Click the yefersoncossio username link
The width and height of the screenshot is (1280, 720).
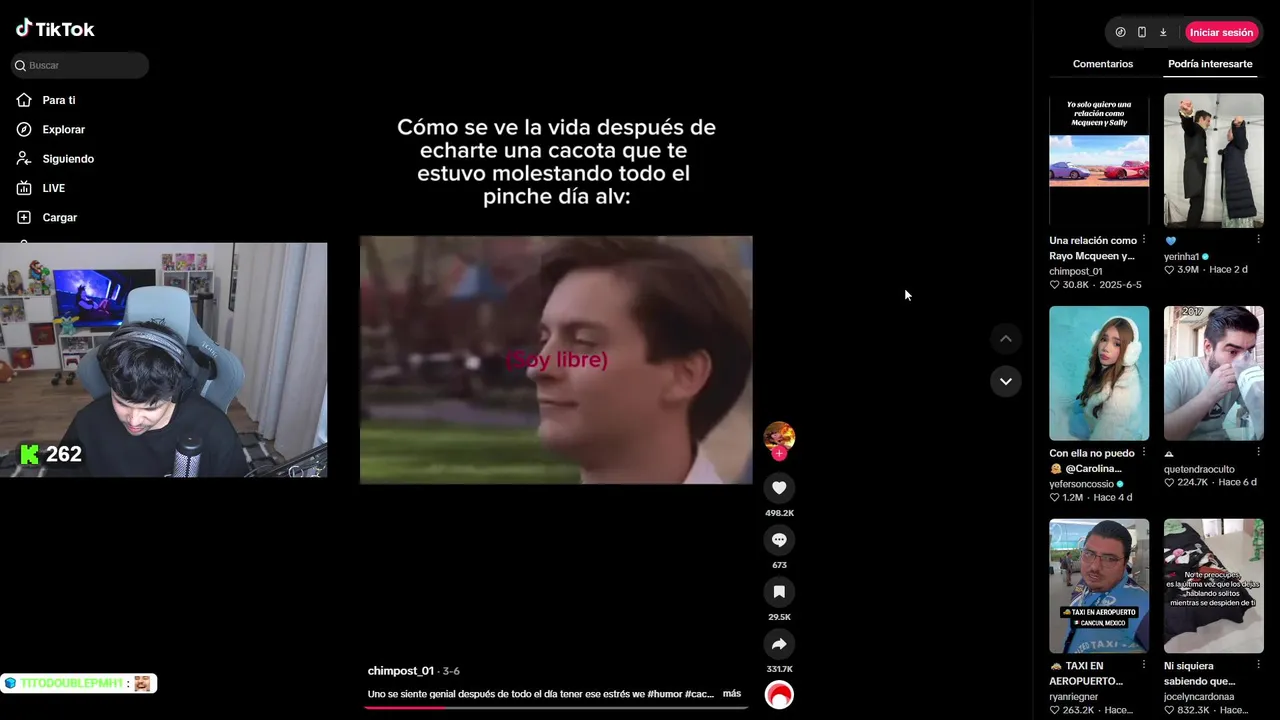pyautogui.click(x=1081, y=484)
